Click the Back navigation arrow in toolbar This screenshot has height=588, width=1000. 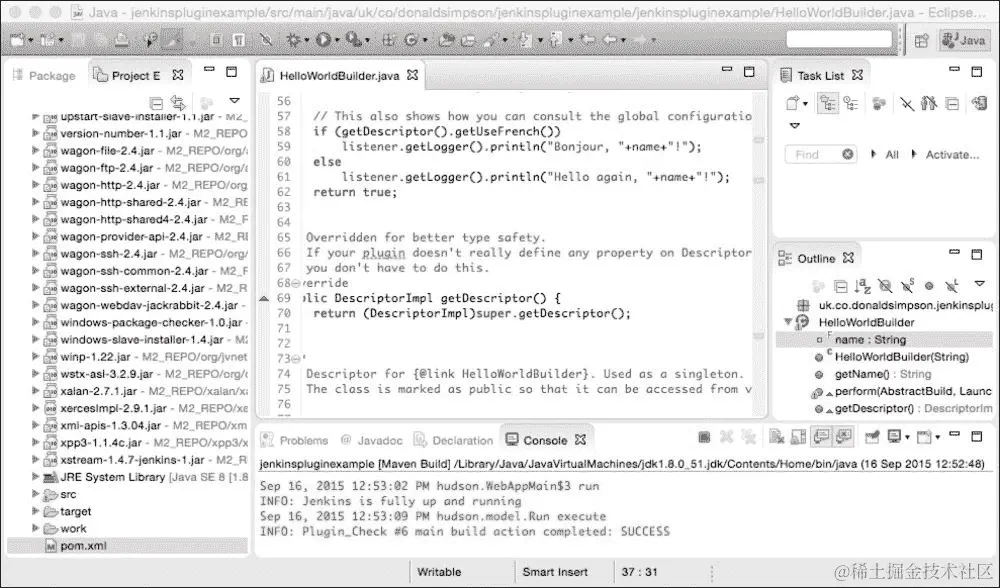(610, 40)
